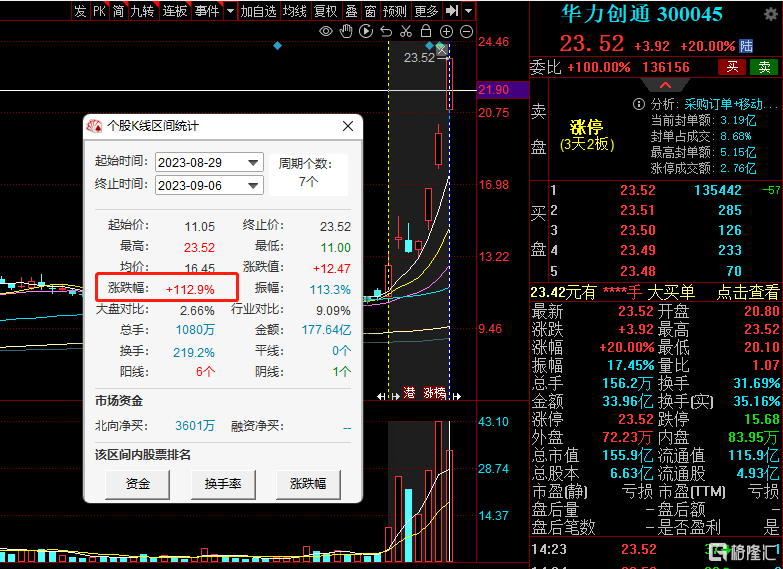Open the gear settings beside 华力创通 title
The height and width of the screenshot is (569, 783).
(771, 14)
